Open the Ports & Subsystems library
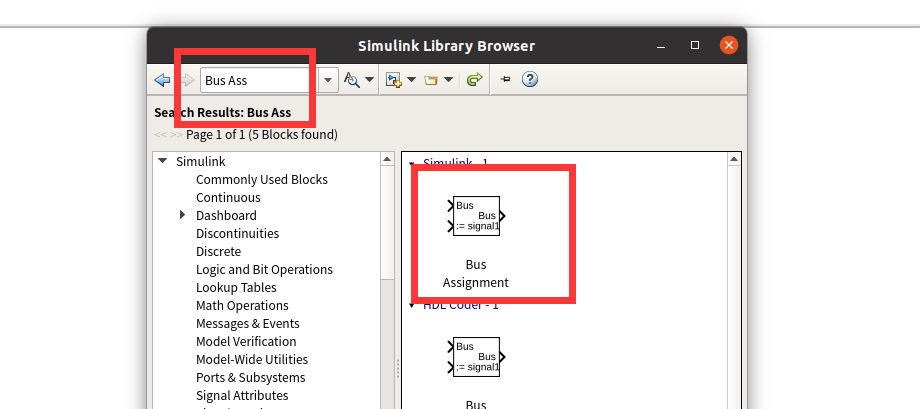The height and width of the screenshot is (409, 920). [x=251, y=378]
